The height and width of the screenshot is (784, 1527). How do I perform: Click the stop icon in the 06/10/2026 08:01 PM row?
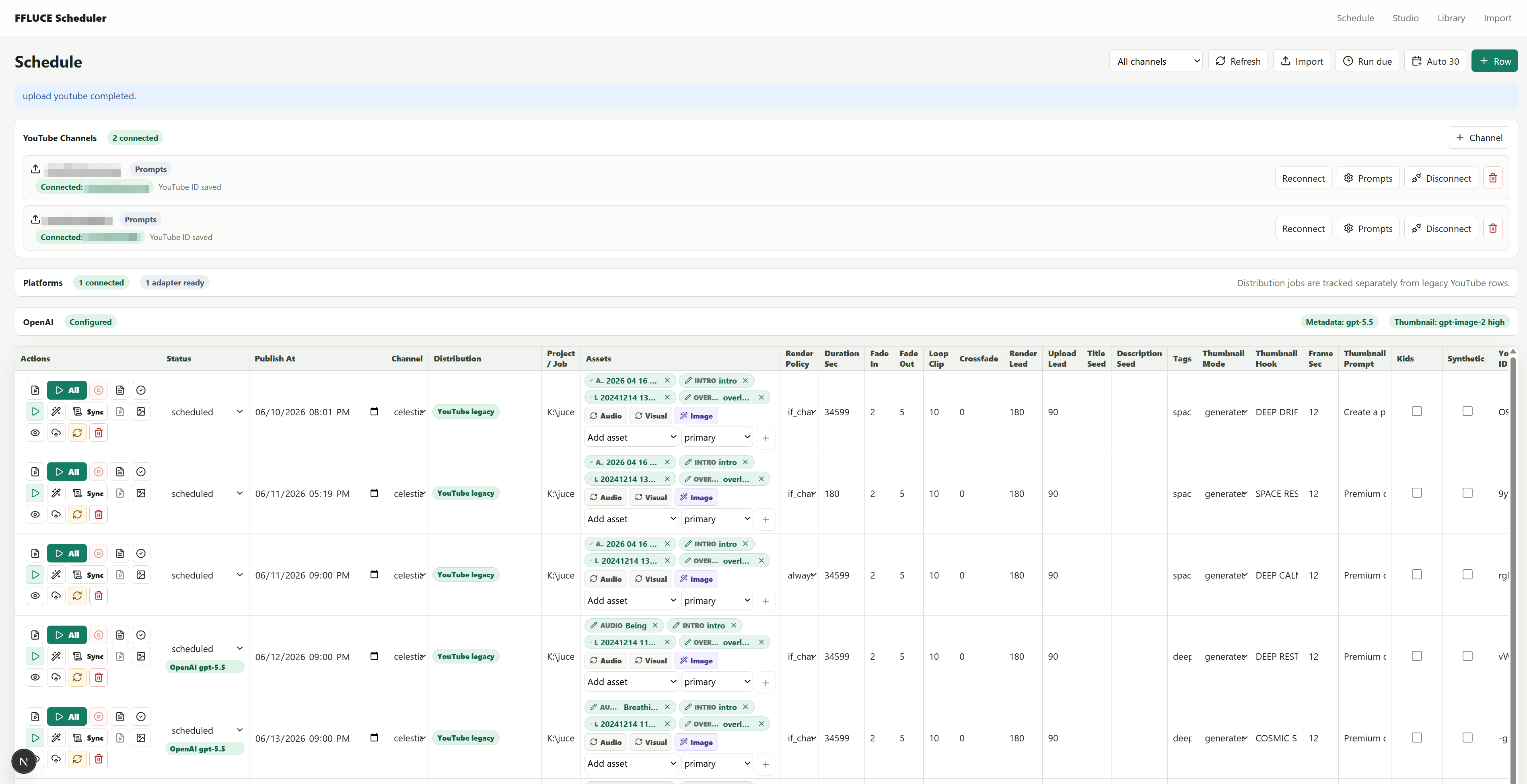(x=99, y=390)
